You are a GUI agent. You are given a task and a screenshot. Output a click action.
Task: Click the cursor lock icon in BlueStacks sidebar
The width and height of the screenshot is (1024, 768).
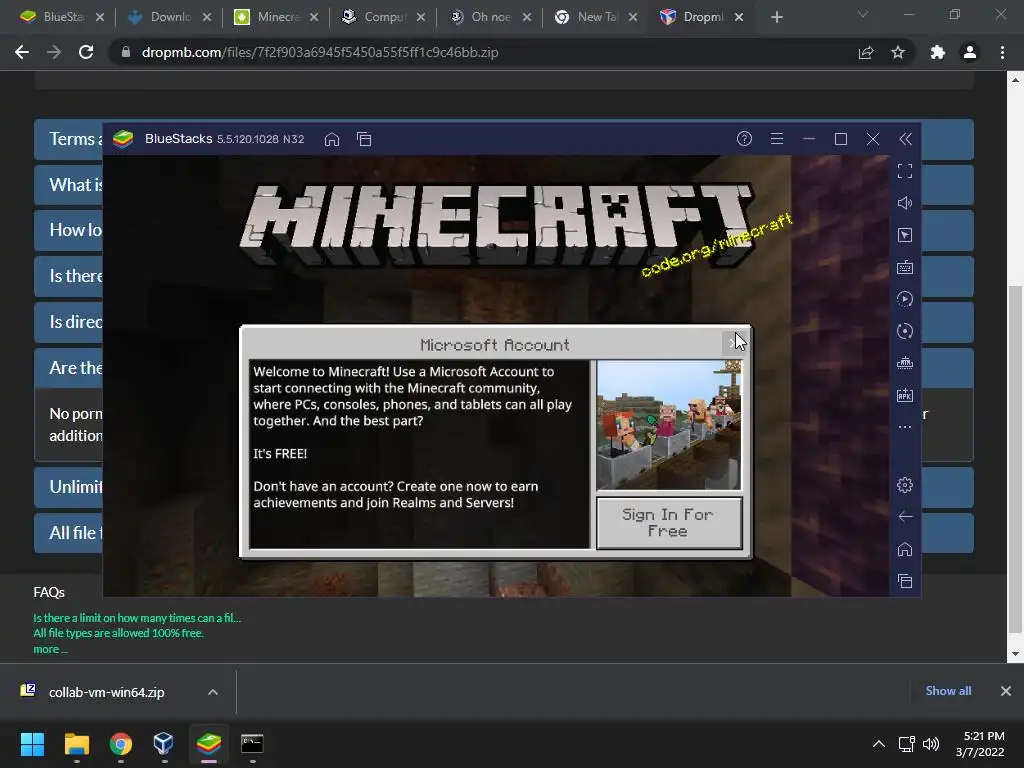pos(904,235)
